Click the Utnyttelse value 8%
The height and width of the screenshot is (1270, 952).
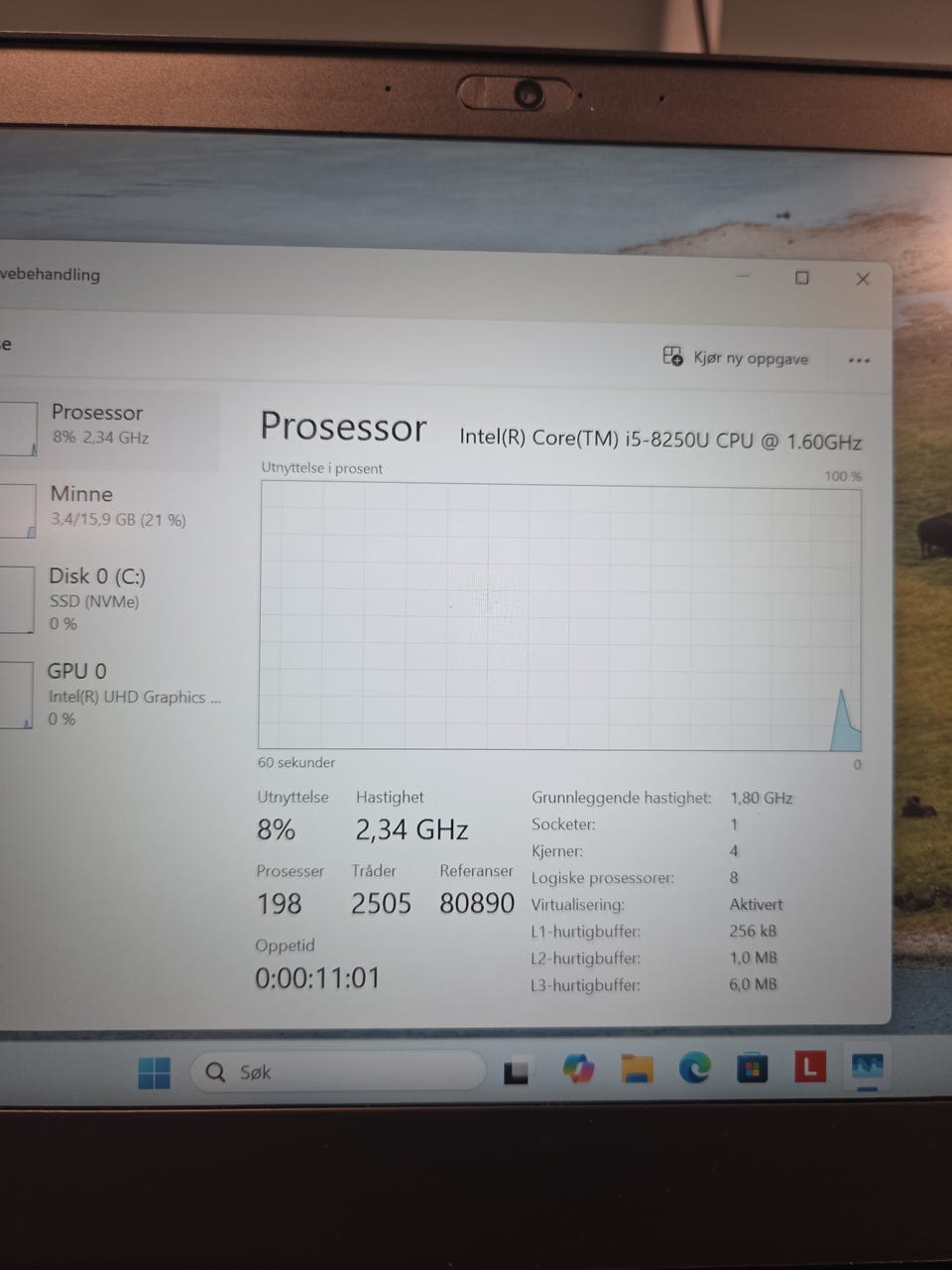coord(277,829)
